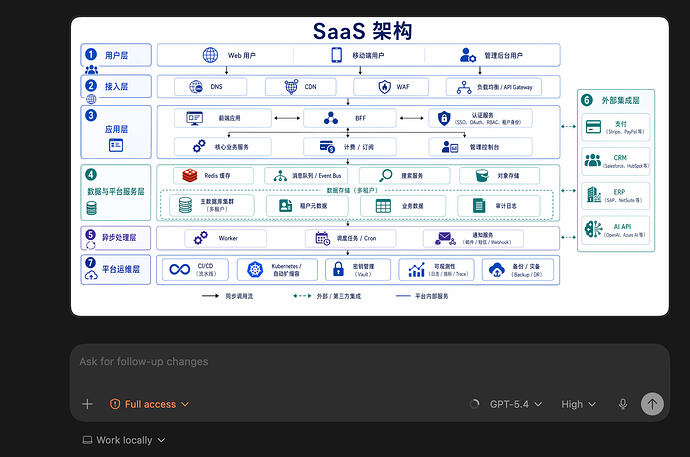This screenshot has width=690, height=457.
Task: Click the red Redis 缓存 icon
Action: pyautogui.click(x=190, y=175)
